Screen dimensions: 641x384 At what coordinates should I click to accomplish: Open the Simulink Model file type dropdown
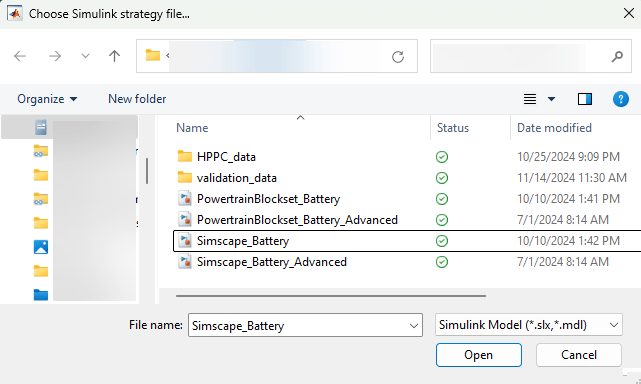pyautogui.click(x=529, y=325)
